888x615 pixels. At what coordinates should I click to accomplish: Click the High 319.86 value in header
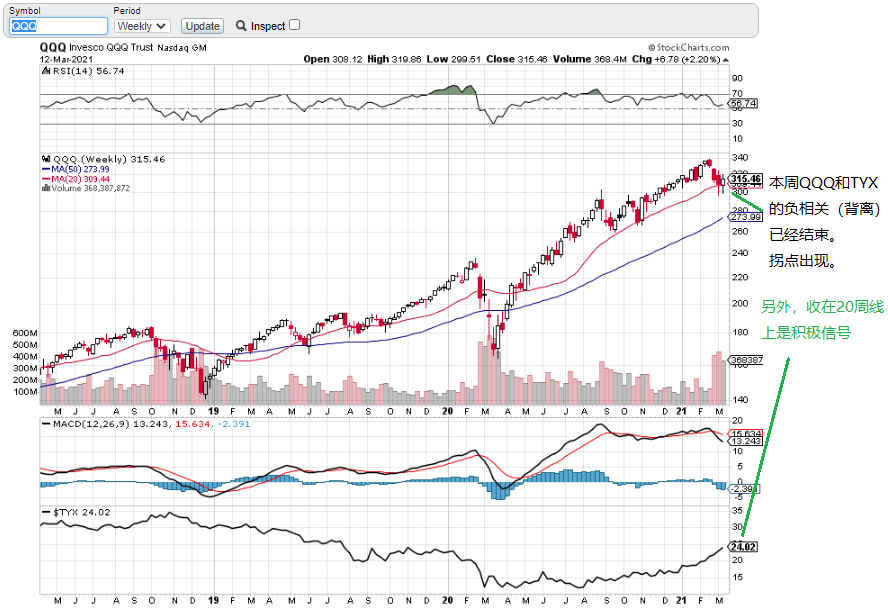tap(394, 59)
